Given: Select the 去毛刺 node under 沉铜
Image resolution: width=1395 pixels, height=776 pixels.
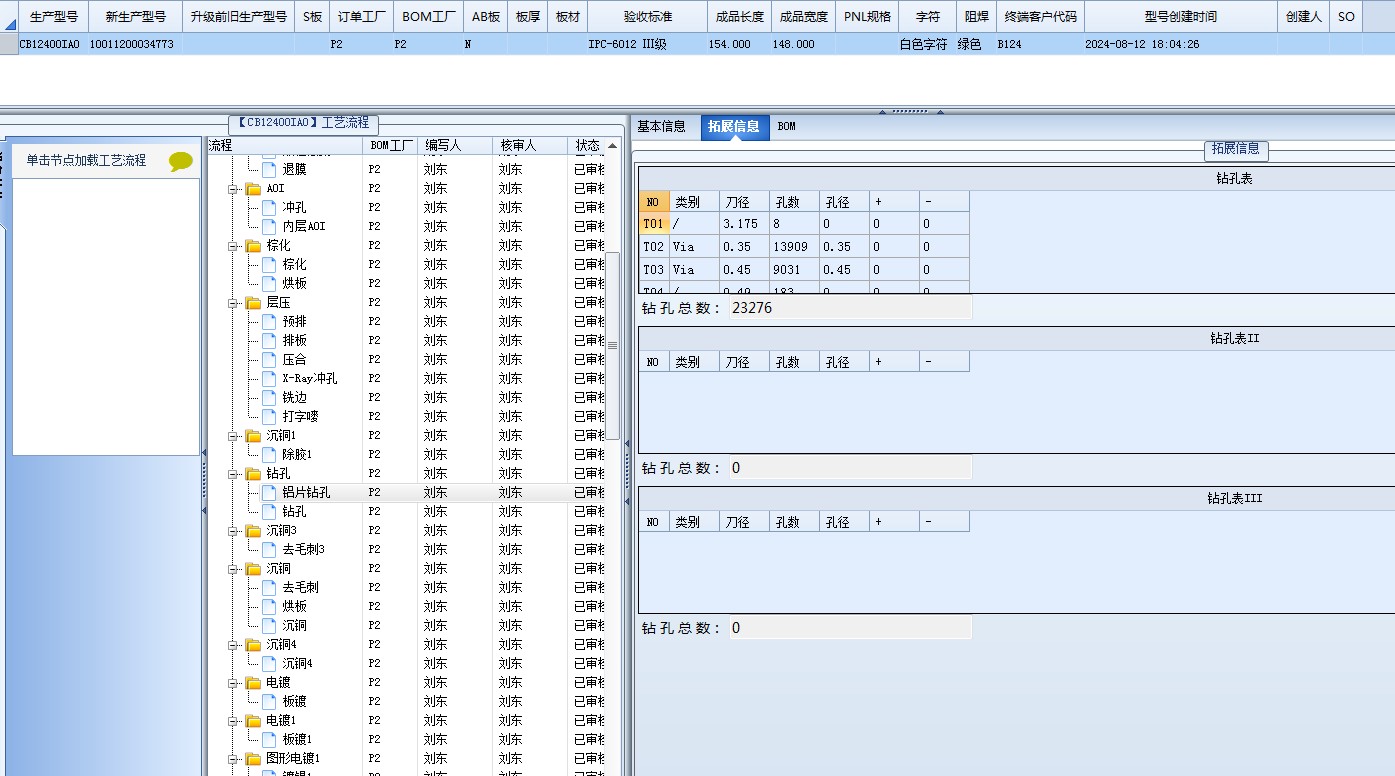Looking at the screenshot, I should 300,588.
